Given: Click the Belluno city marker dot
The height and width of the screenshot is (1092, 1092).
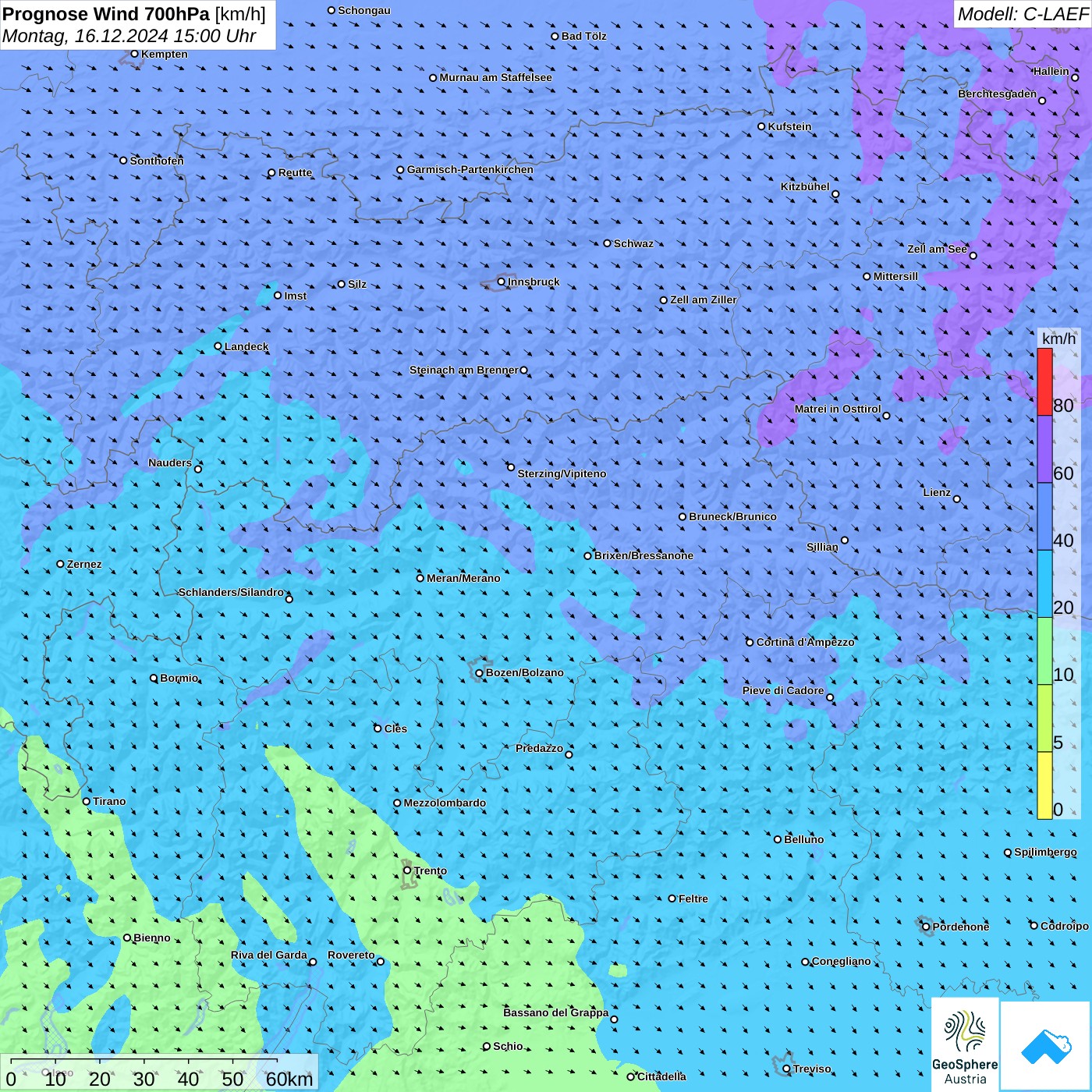Looking at the screenshot, I should [777, 839].
